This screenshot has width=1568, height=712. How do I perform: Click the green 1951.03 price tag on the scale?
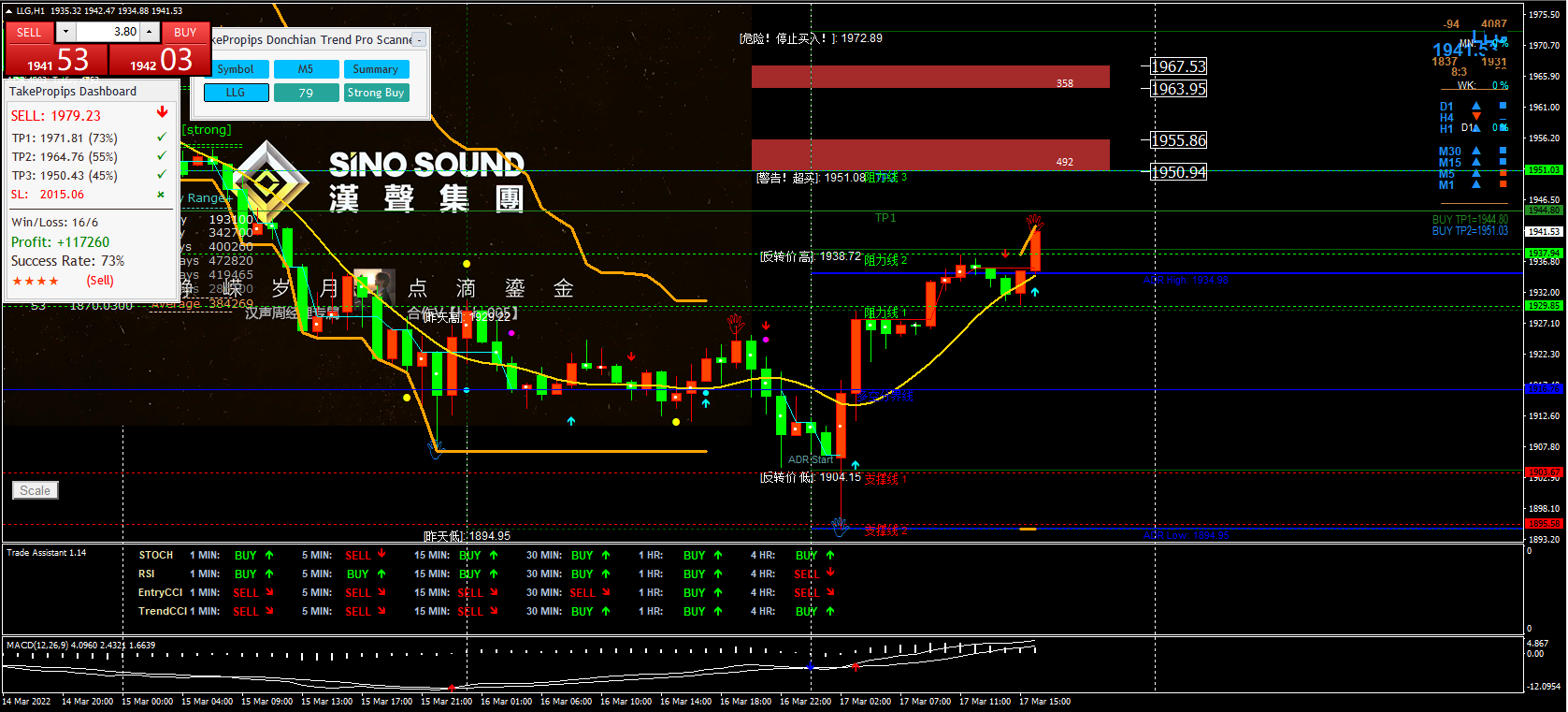click(x=1544, y=170)
